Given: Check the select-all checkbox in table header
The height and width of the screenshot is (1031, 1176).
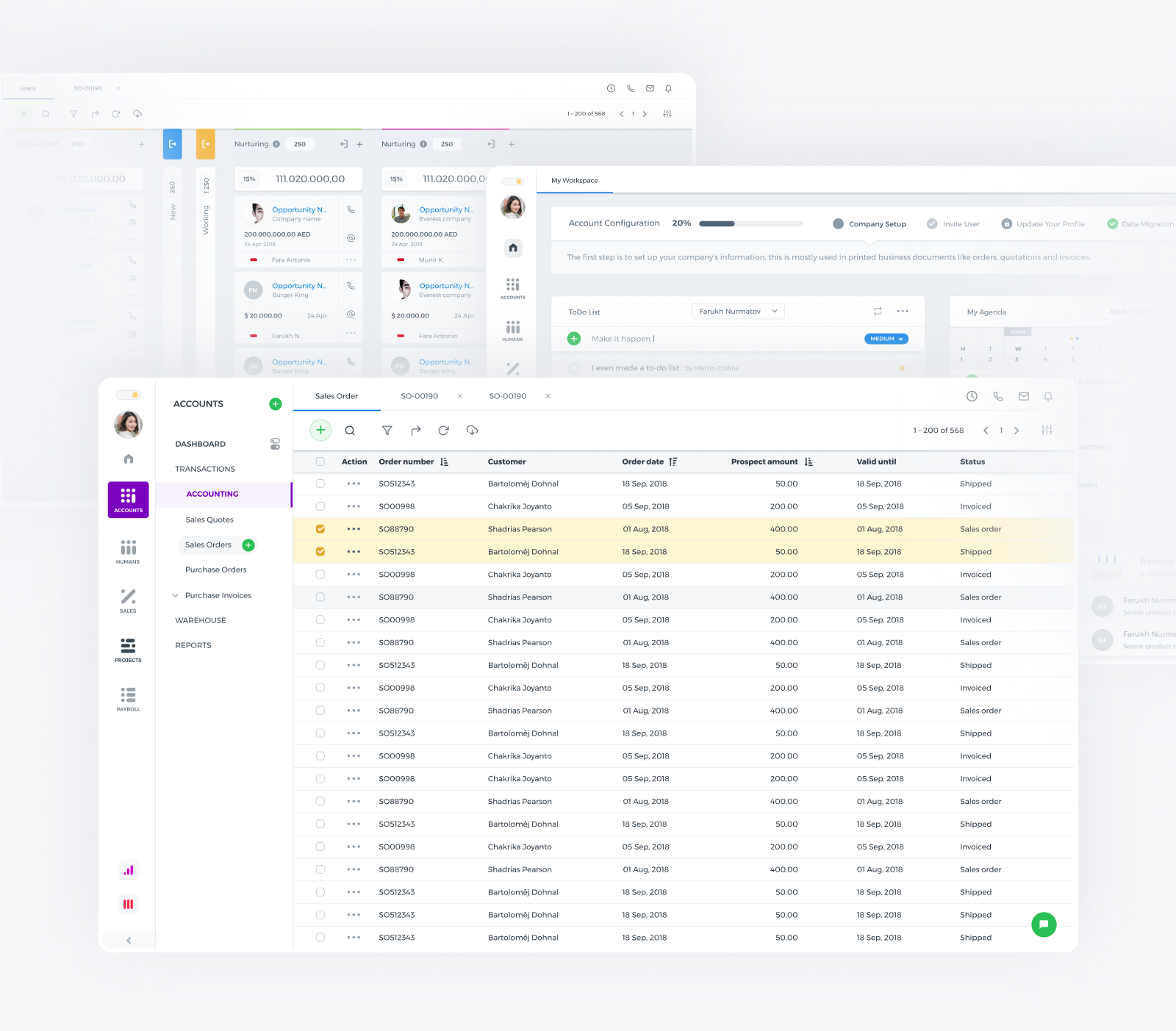Looking at the screenshot, I should click(x=320, y=462).
